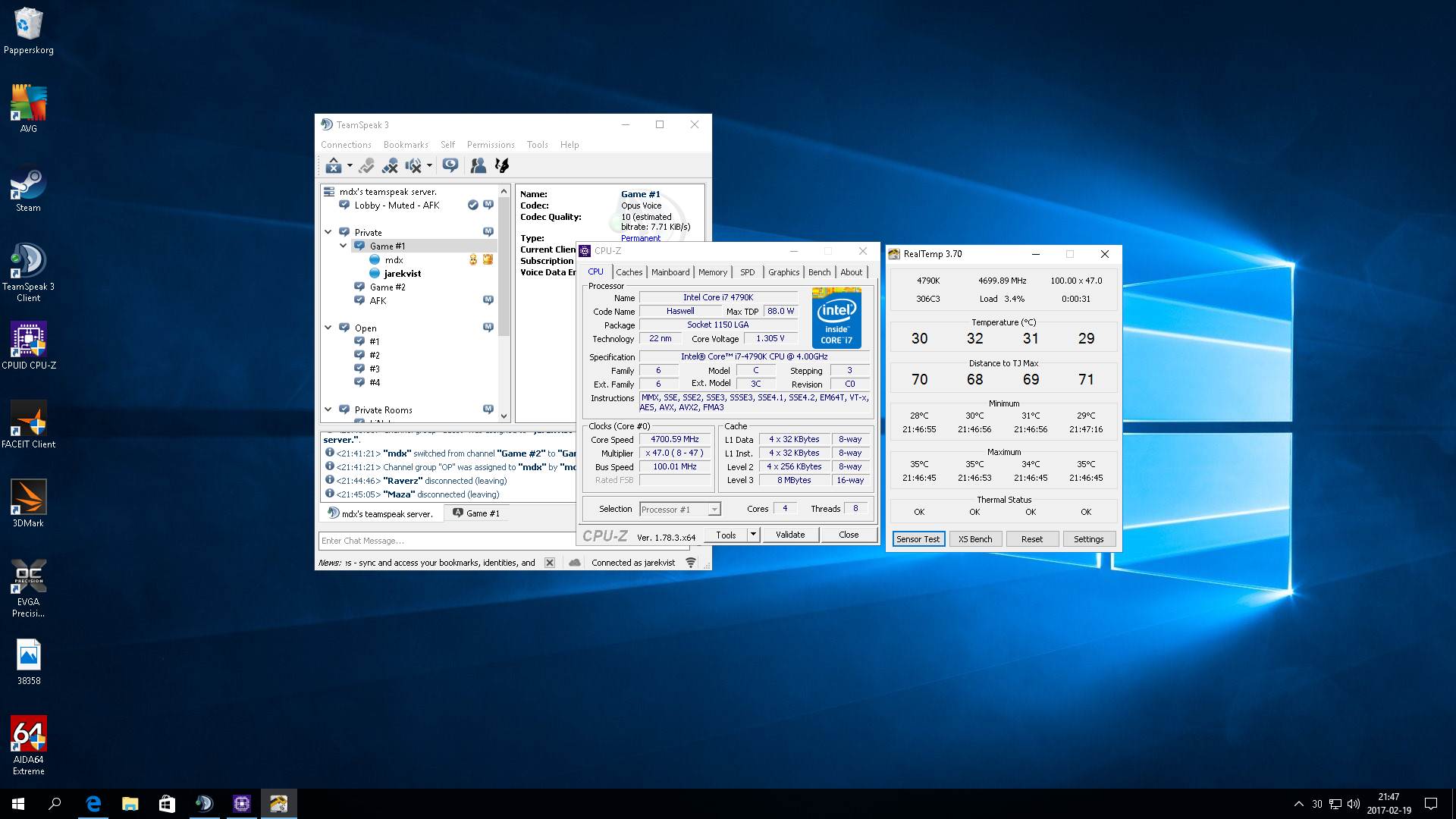
Task: Click the connection quality signal icon in TeamSpeak
Action: click(691, 563)
